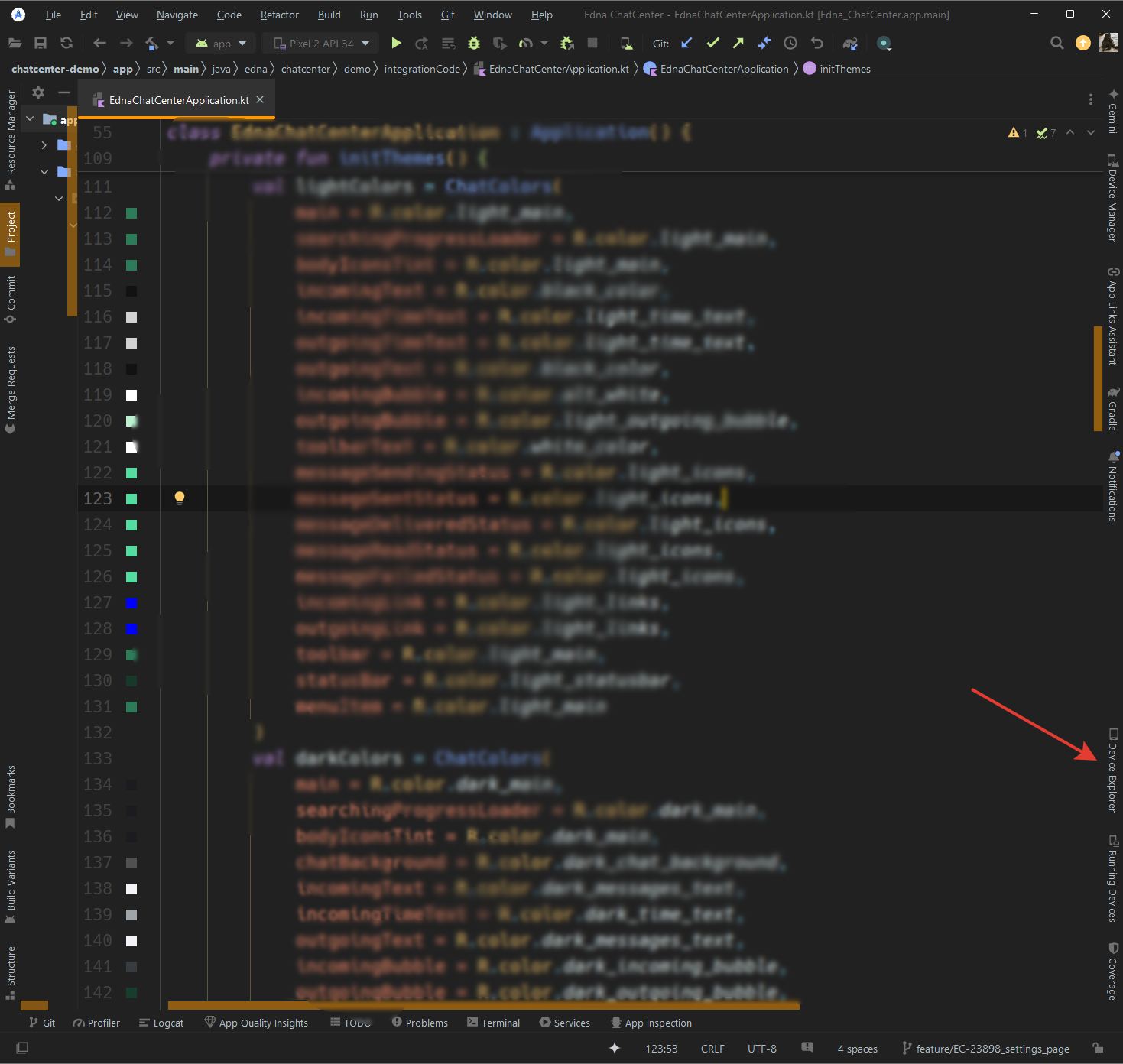Open the Pixel 2 API 34 device selector
This screenshot has width=1123, height=1064.
click(x=320, y=43)
